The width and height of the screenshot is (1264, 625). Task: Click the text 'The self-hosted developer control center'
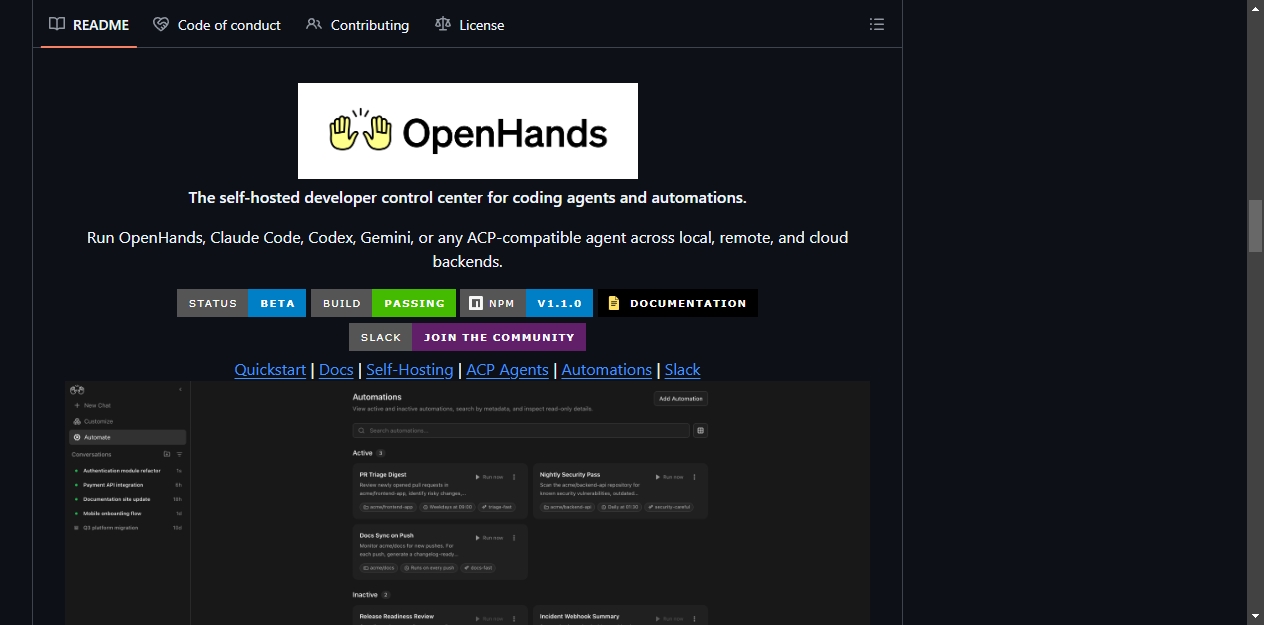tap(334, 197)
